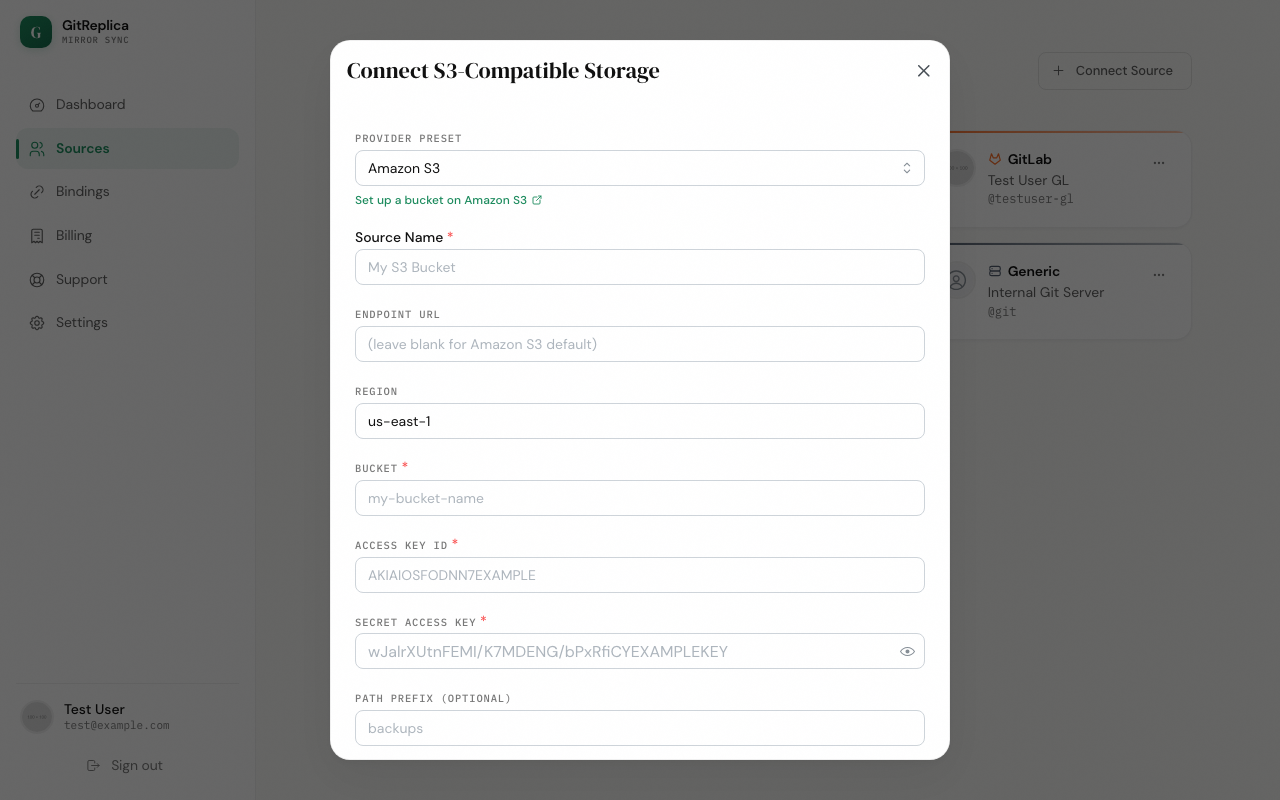1280x800 pixels.
Task: Click the Dashboard gauge icon
Action: coord(37,105)
